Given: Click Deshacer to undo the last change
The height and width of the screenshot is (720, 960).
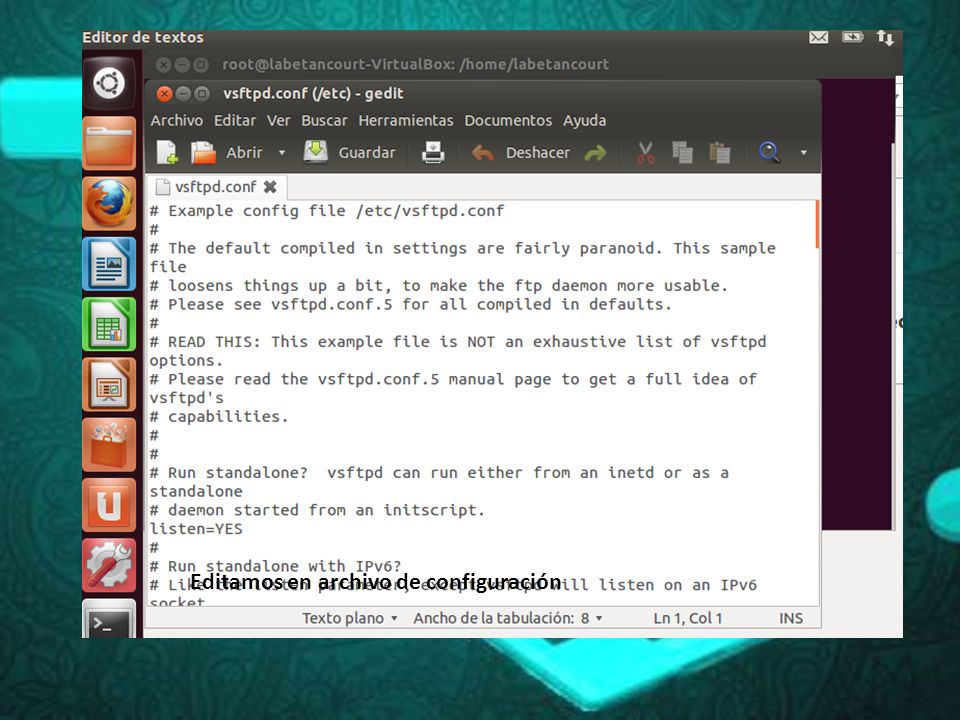Looking at the screenshot, I should coord(520,152).
